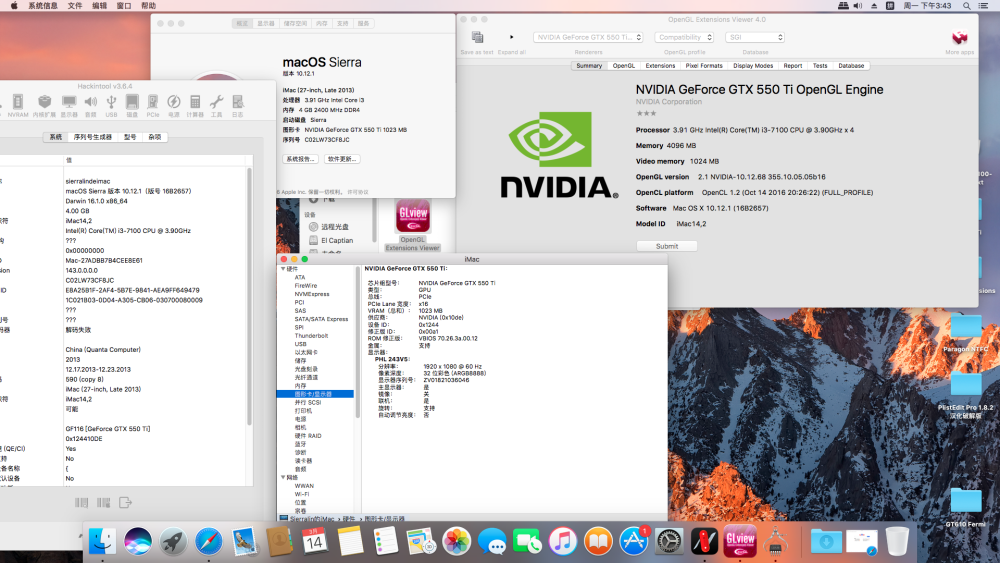
Task: Open the 编辑 menu in menu bar
Action: pyautogui.click(x=99, y=6)
